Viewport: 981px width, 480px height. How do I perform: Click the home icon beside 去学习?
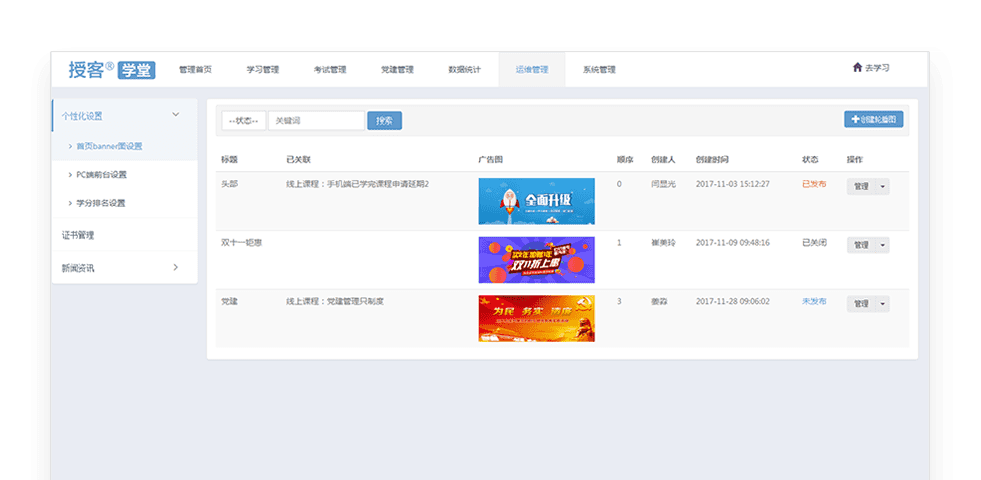click(x=857, y=68)
